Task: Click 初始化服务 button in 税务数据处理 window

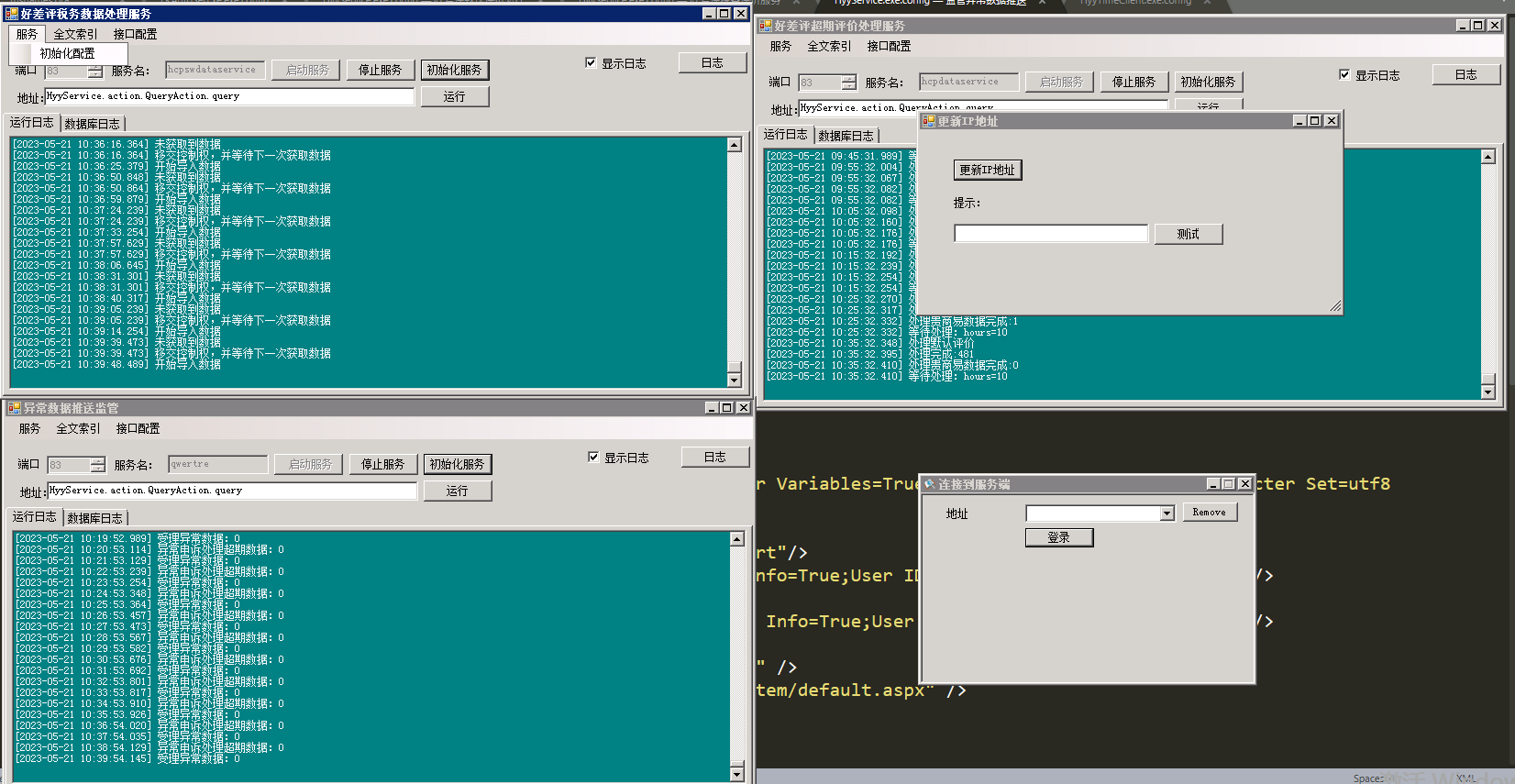Action: (454, 70)
